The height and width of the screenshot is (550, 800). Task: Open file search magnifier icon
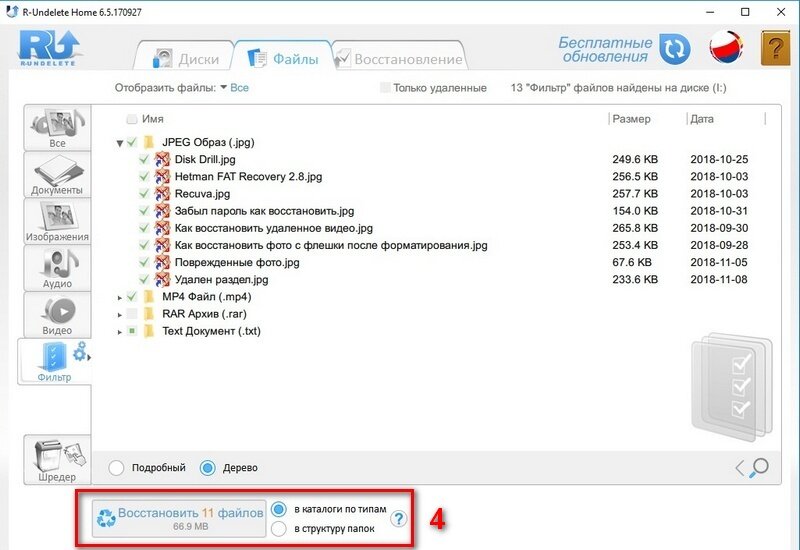click(x=759, y=467)
